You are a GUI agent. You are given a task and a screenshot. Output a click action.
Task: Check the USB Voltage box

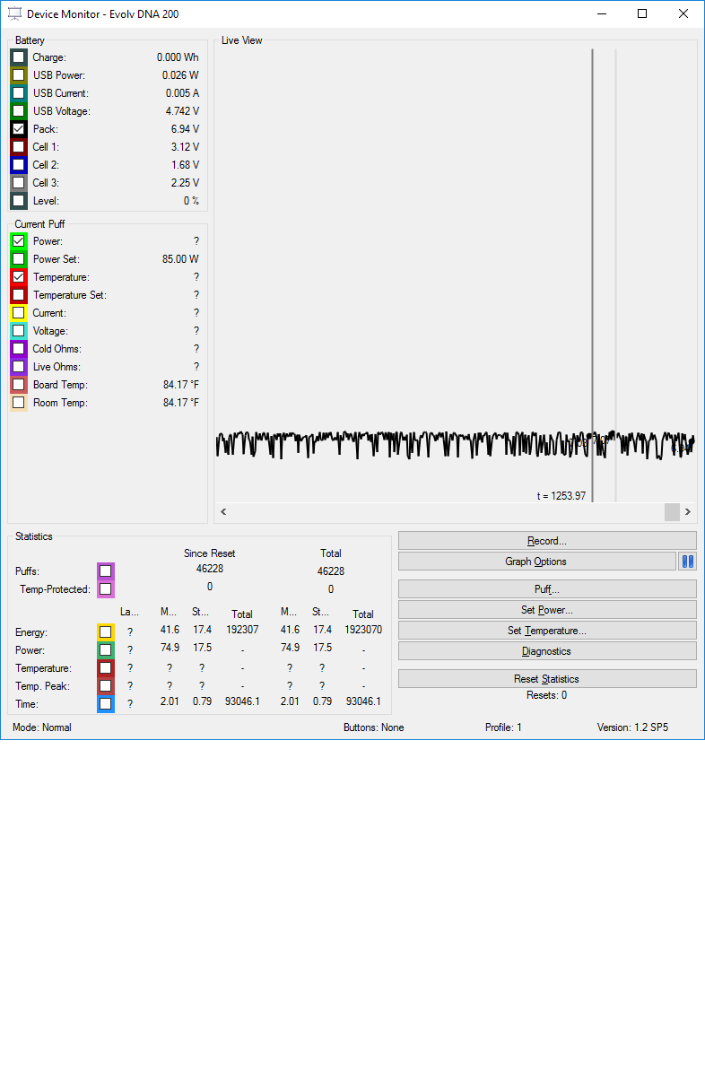19,111
